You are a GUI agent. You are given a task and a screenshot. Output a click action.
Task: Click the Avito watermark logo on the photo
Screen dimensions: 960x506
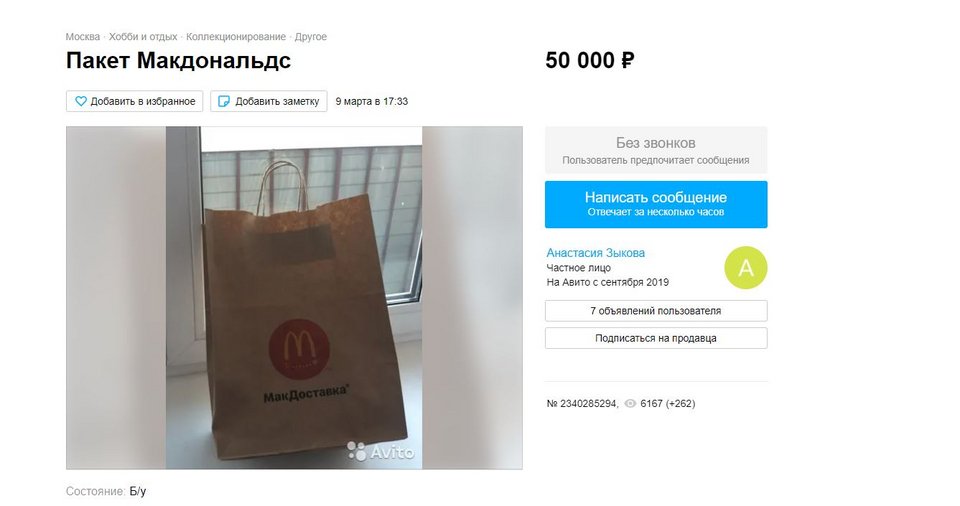pyautogui.click(x=380, y=451)
